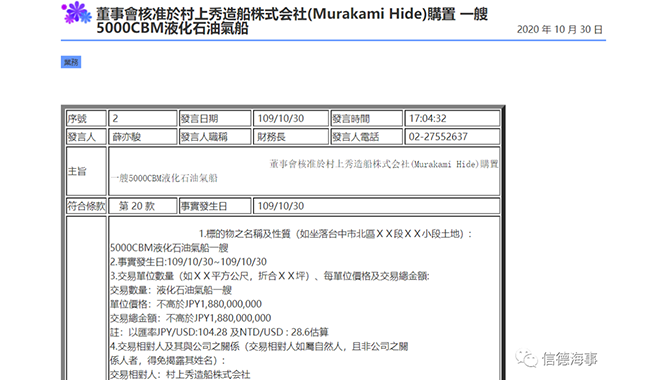Click the 序號 label cell
The image size is (670, 380).
tap(86, 118)
